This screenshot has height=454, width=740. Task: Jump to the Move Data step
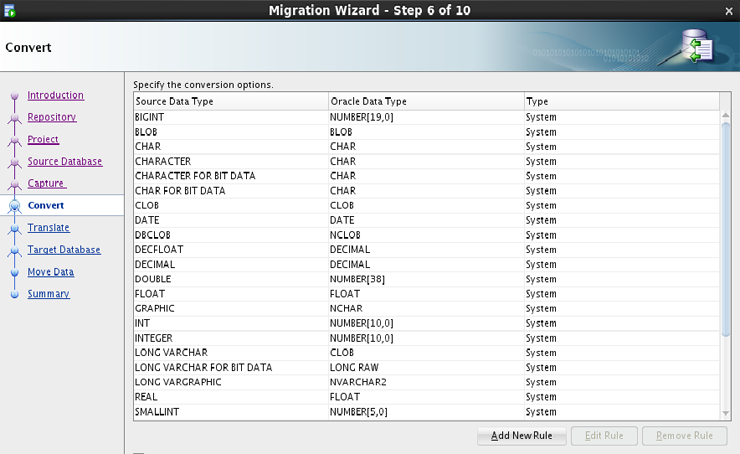point(50,272)
